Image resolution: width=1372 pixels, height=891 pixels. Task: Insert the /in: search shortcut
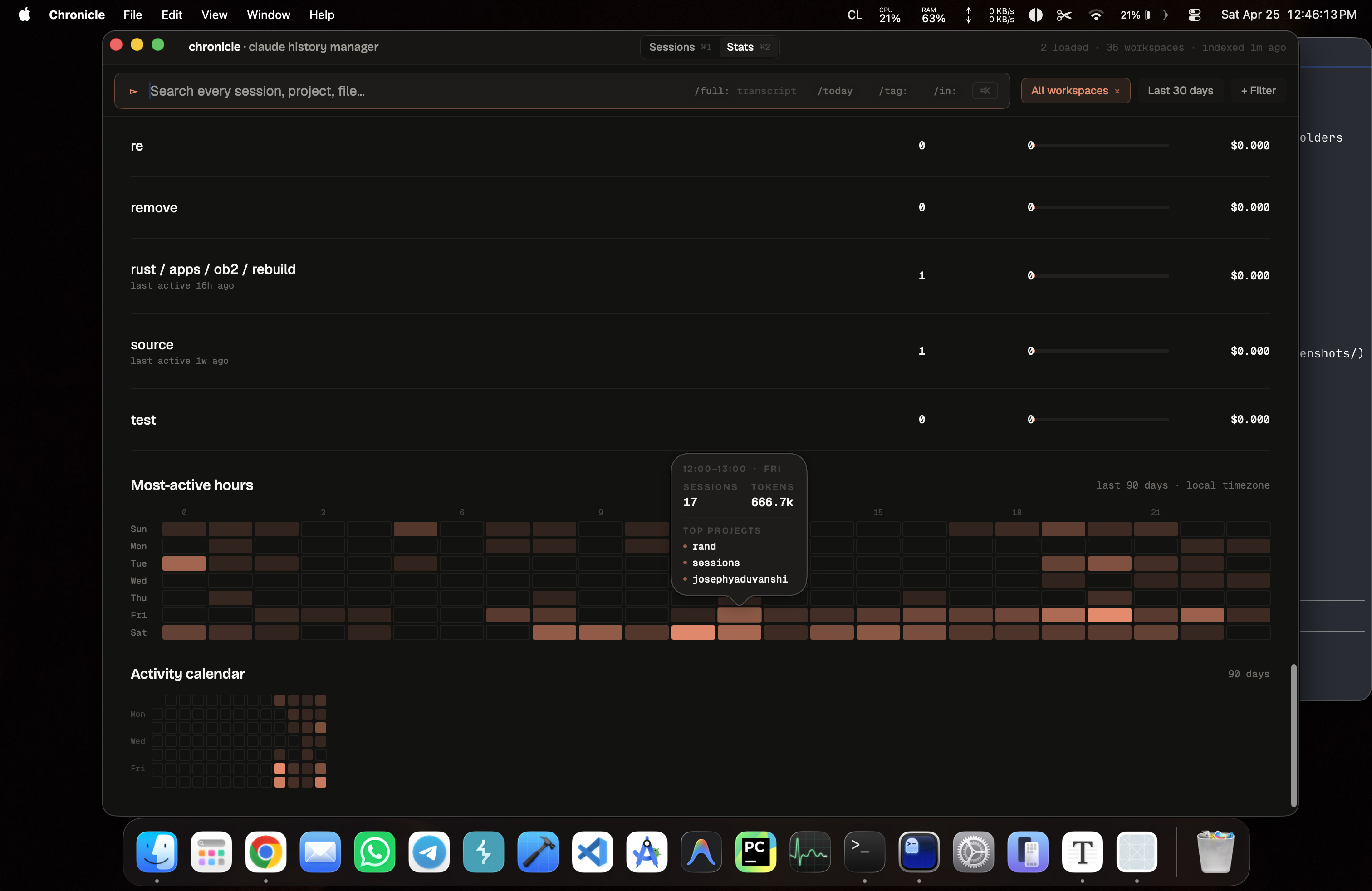pos(945,91)
